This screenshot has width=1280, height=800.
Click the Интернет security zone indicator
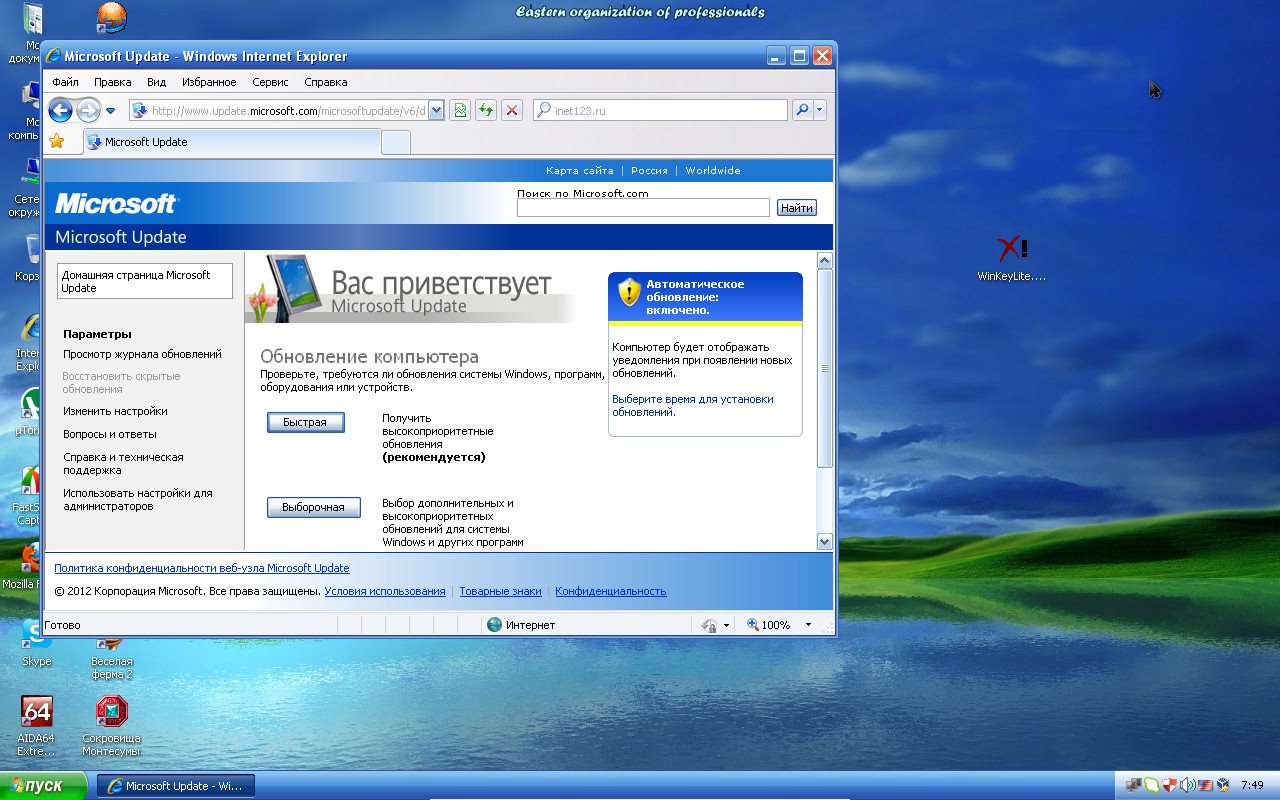520,625
